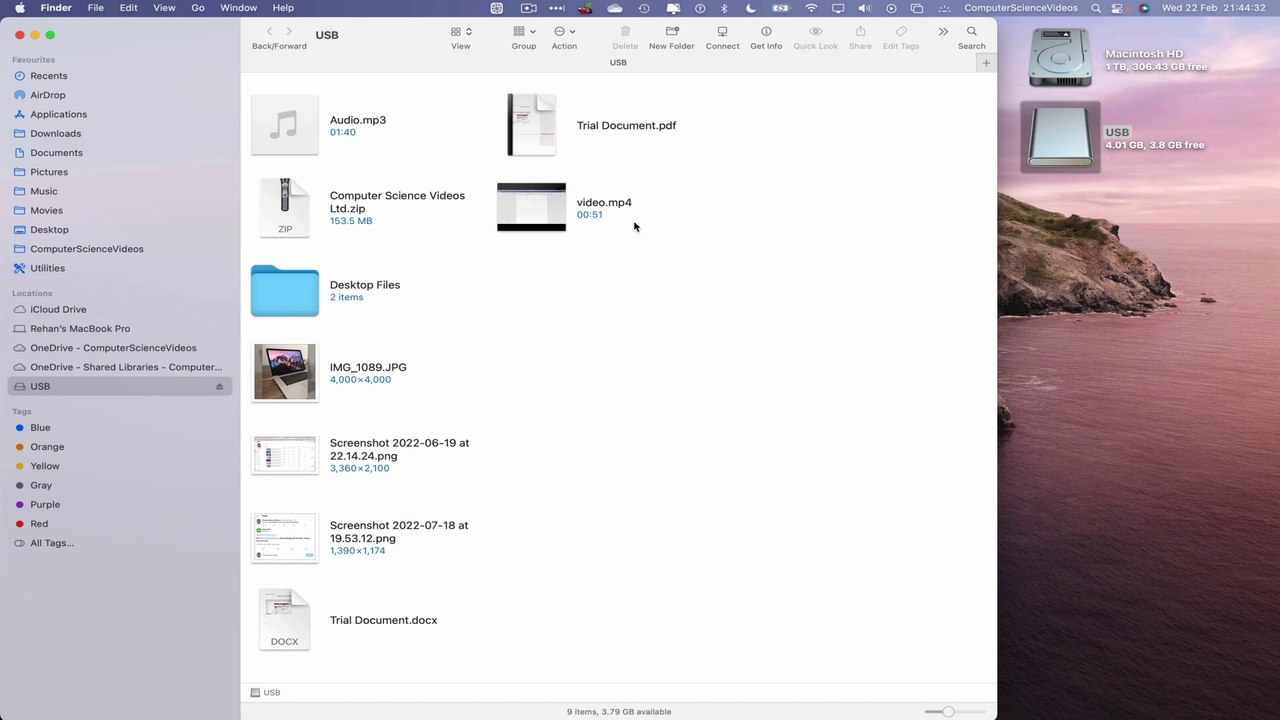
Task: Open the Help menu
Action: 283,8
